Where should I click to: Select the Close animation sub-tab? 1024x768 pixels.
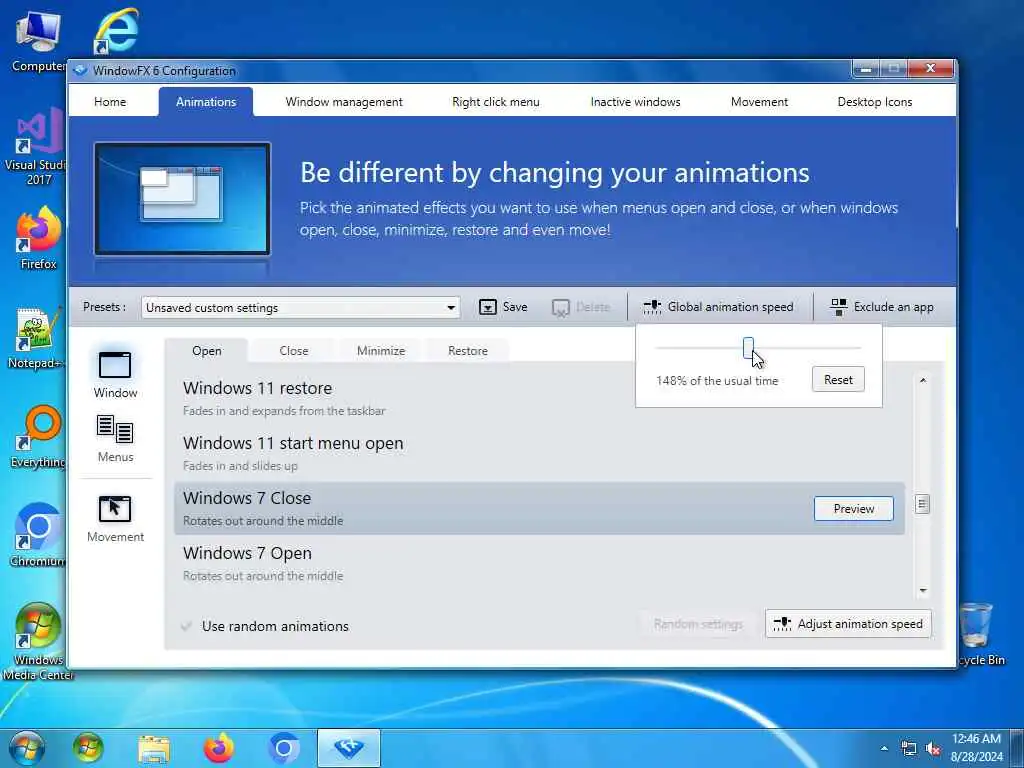pyautogui.click(x=293, y=351)
